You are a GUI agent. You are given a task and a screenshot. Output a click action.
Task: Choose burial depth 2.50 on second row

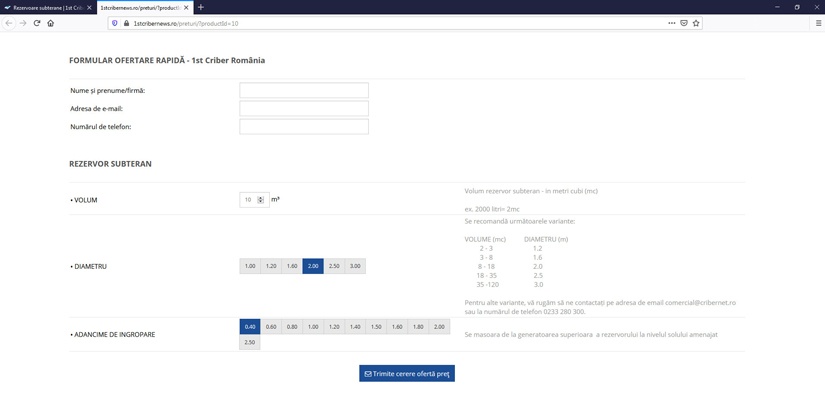click(x=250, y=342)
